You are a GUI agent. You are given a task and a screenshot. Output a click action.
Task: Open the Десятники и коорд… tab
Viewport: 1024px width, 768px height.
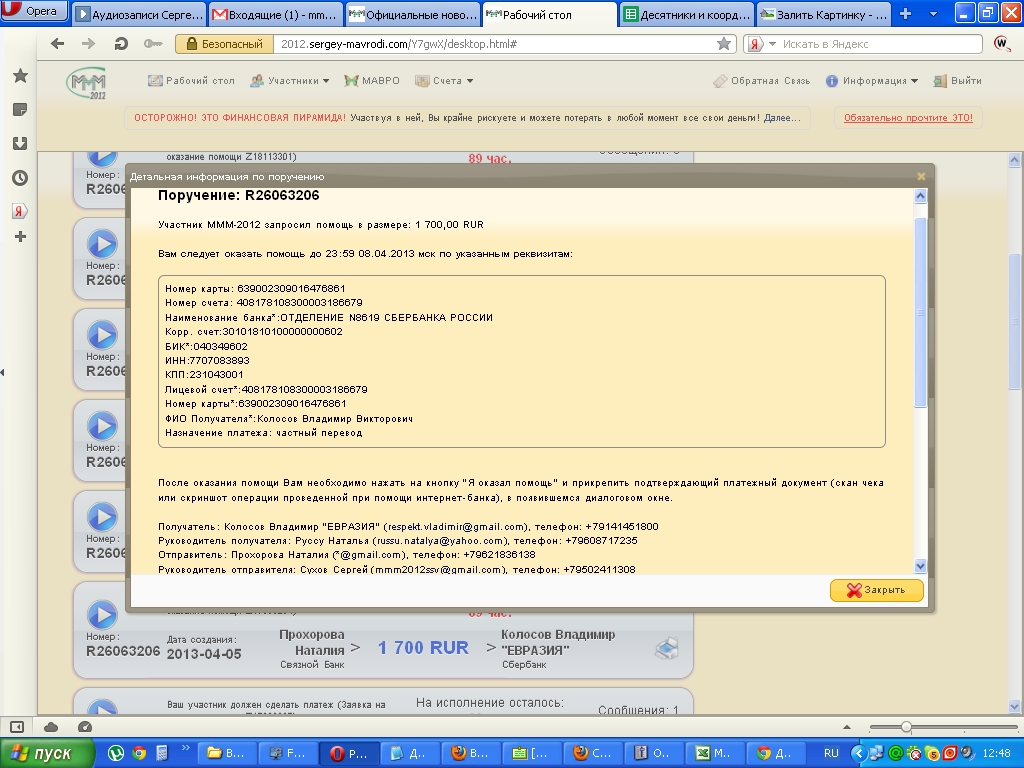click(686, 14)
